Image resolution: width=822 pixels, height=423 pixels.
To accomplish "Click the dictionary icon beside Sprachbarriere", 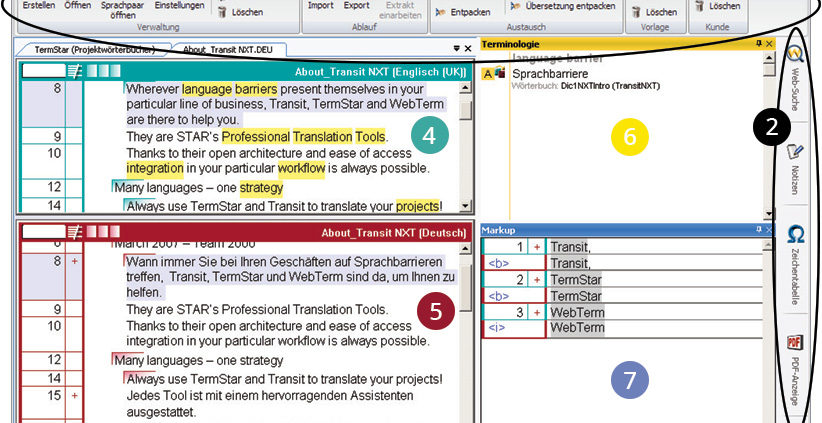I will [x=499, y=72].
